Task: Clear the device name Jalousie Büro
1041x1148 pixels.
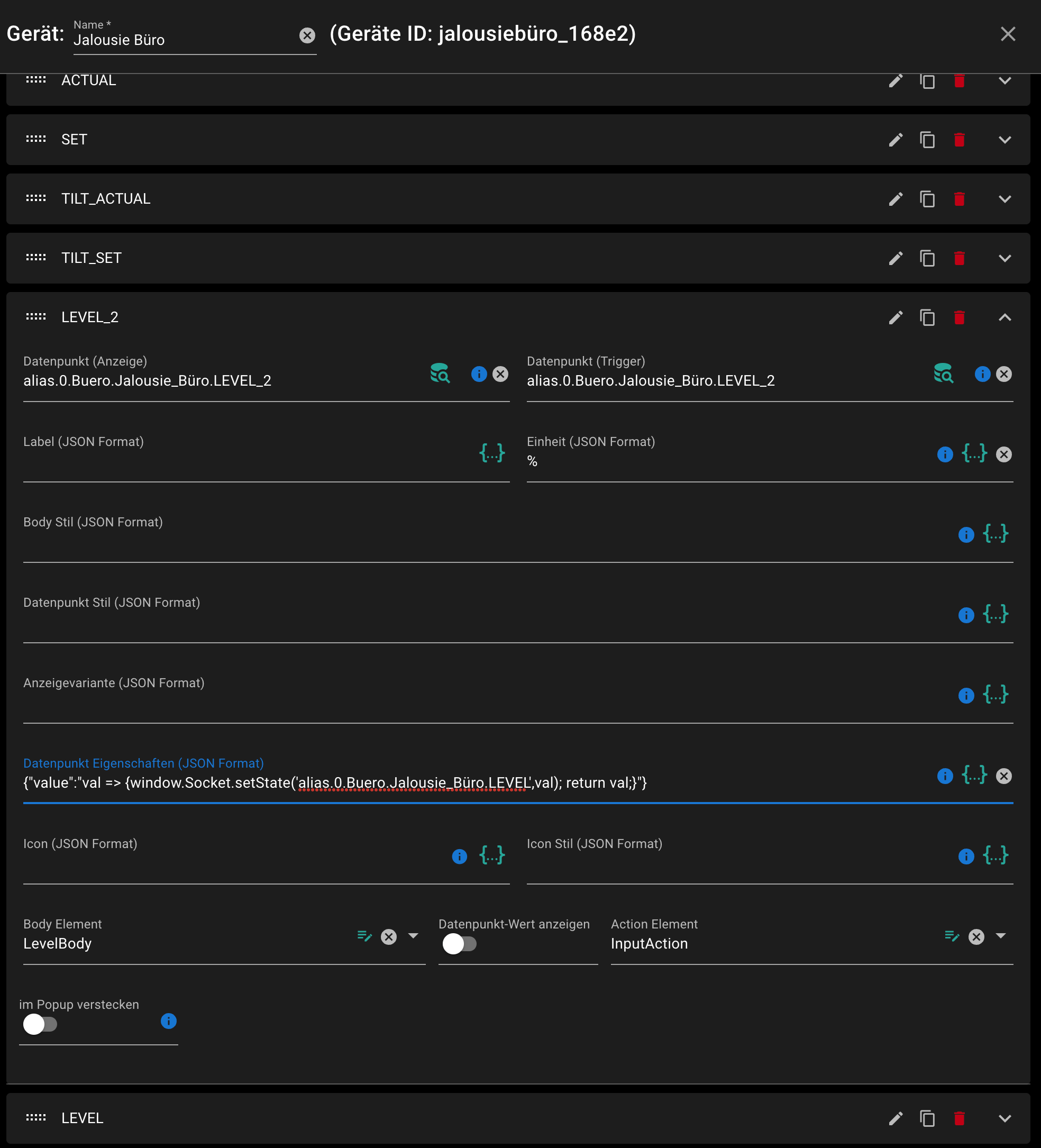Action: [x=307, y=36]
